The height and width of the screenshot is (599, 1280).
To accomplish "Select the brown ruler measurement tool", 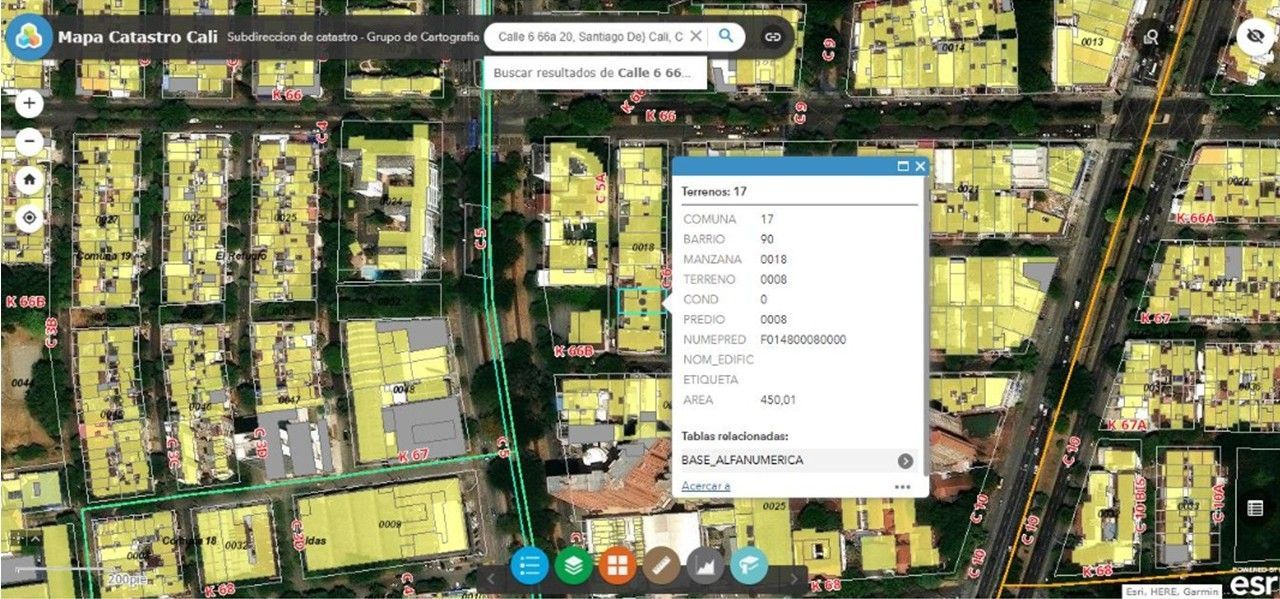I will click(x=661, y=566).
